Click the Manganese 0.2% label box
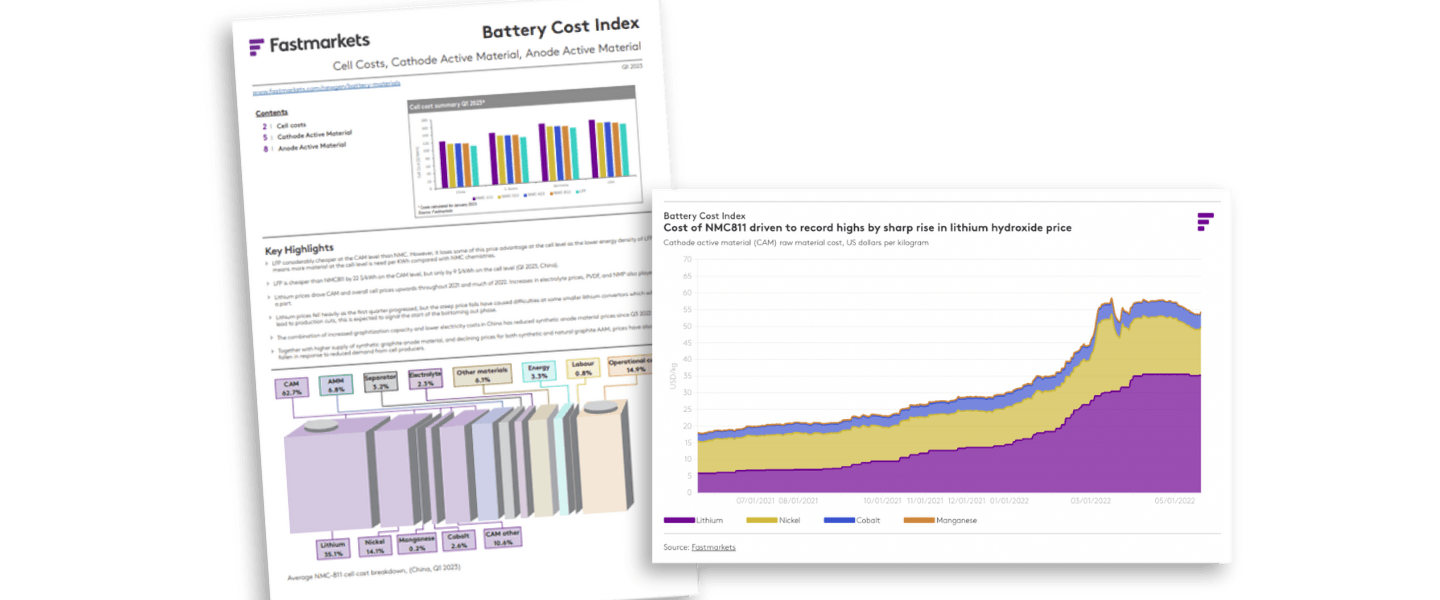Screen dimensions: 1440x600 pos(416,541)
